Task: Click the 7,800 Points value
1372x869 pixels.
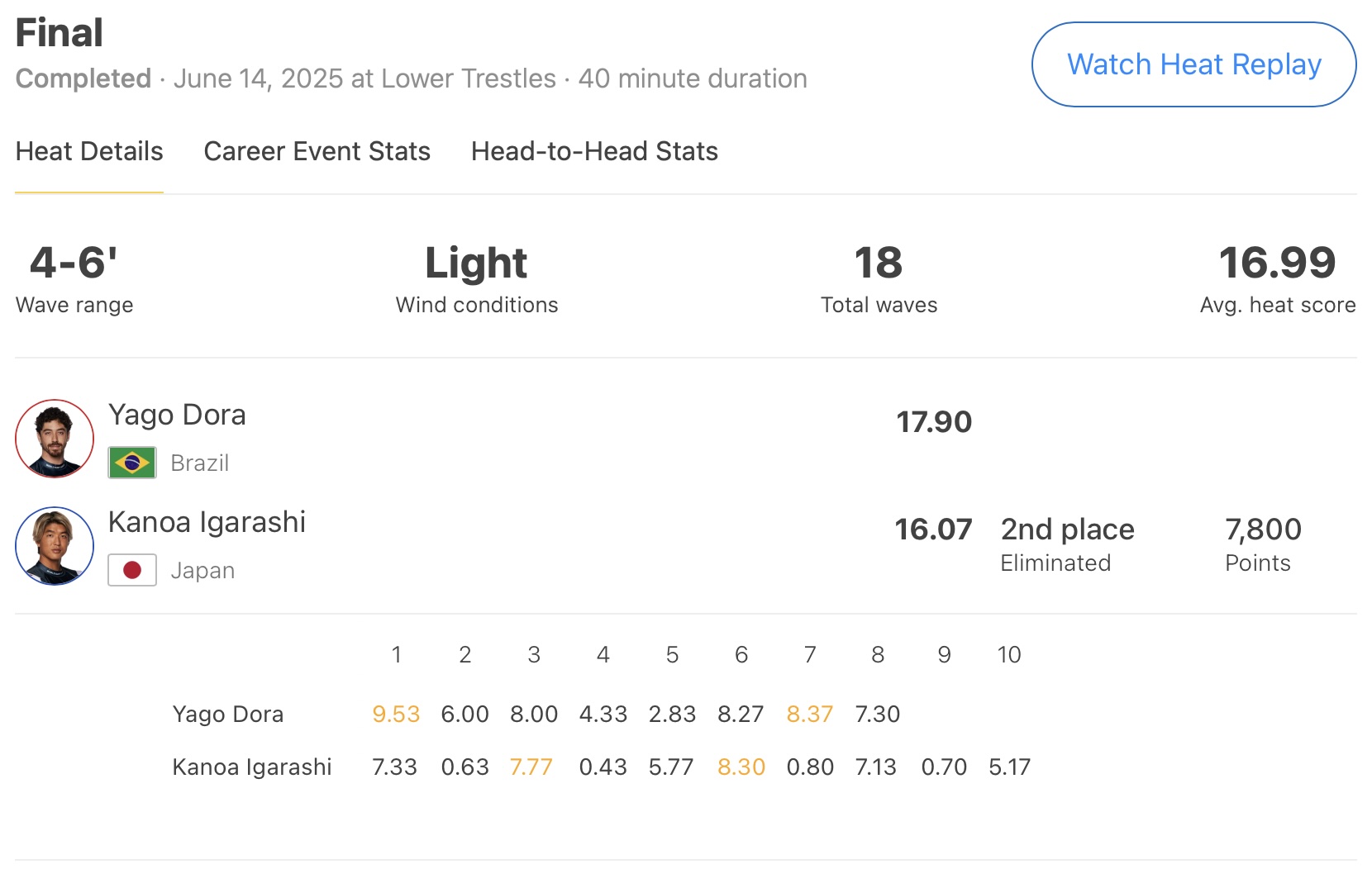Action: (x=1263, y=529)
